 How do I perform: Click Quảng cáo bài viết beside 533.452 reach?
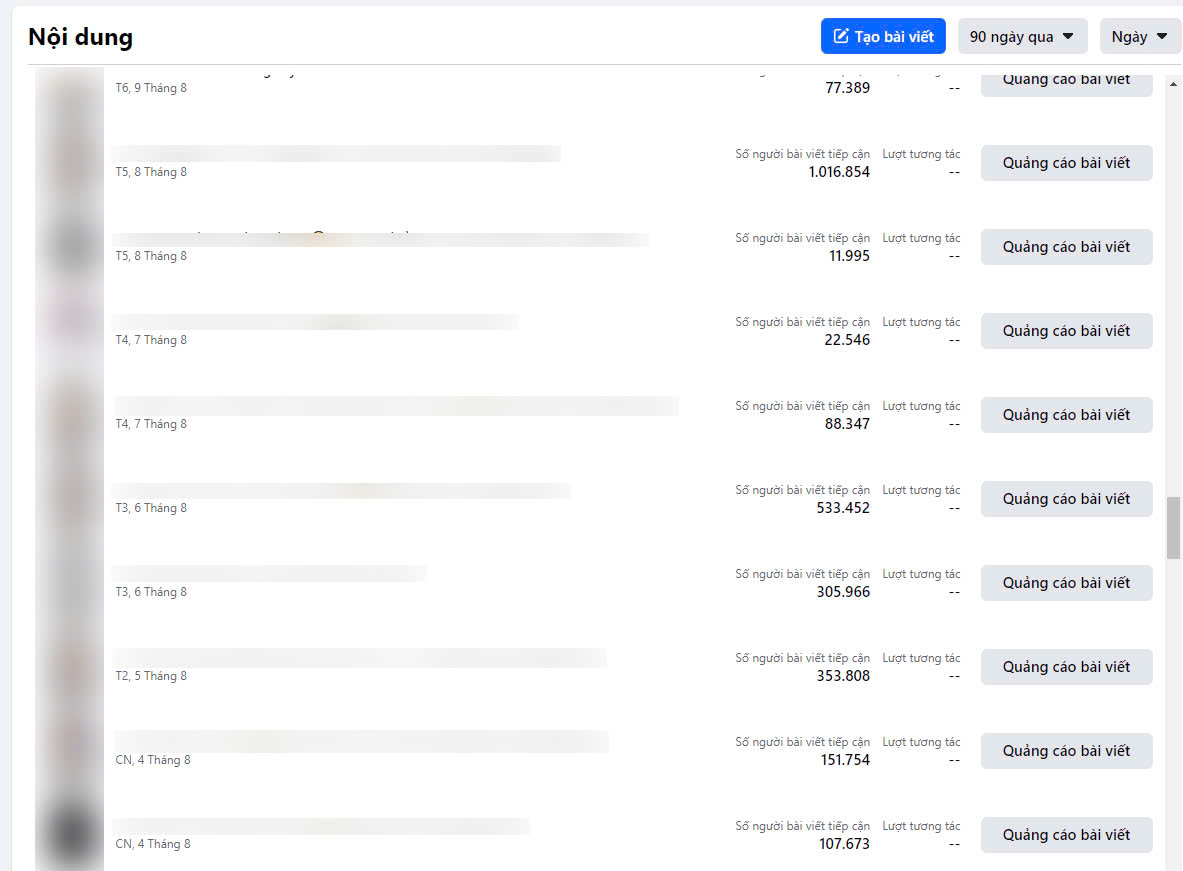click(1066, 499)
